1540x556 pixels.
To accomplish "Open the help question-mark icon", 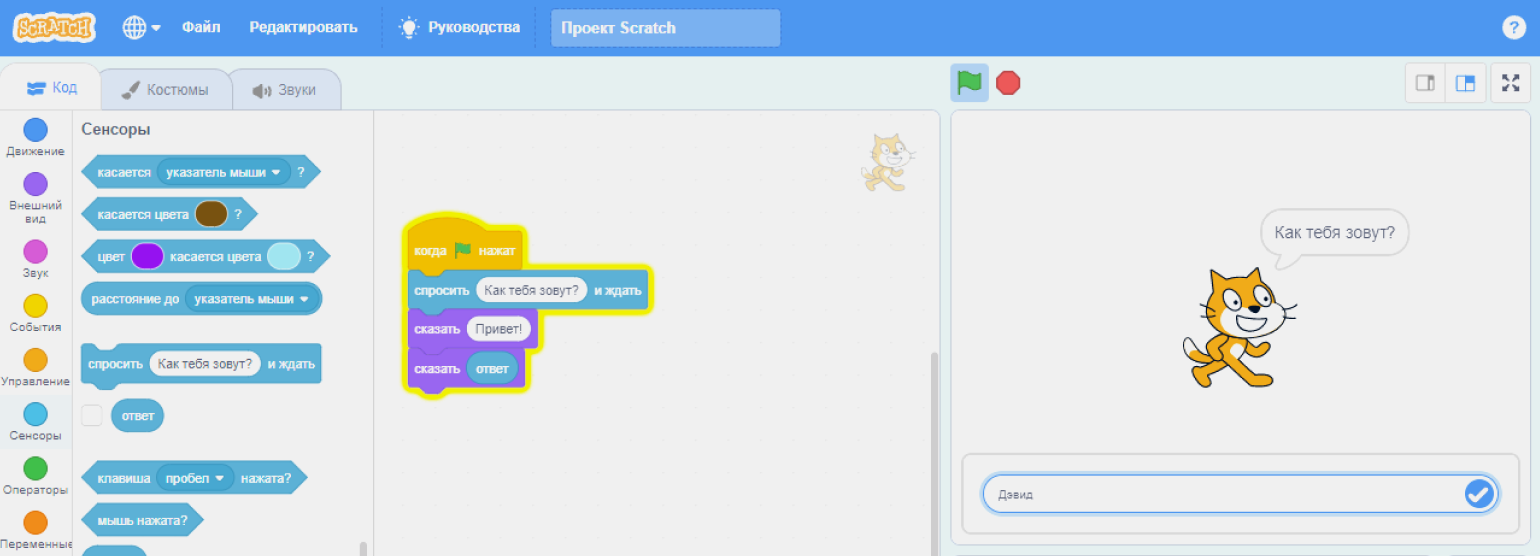I will tap(1514, 28).
